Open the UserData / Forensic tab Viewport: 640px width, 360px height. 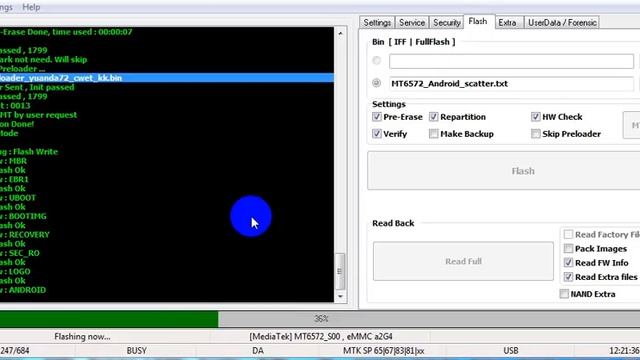pos(562,22)
